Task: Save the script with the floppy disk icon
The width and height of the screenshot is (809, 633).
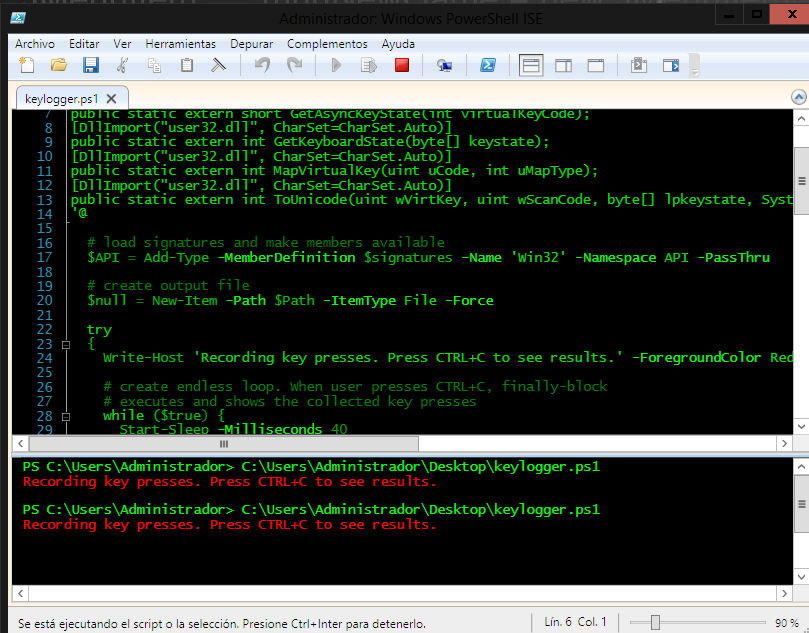Action: click(91, 66)
